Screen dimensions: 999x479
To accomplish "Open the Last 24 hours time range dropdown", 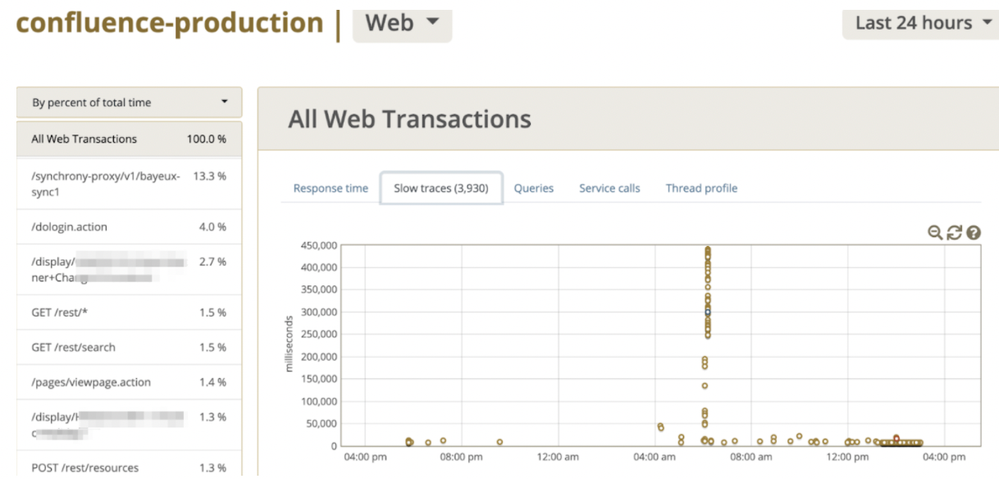I will pos(921,23).
